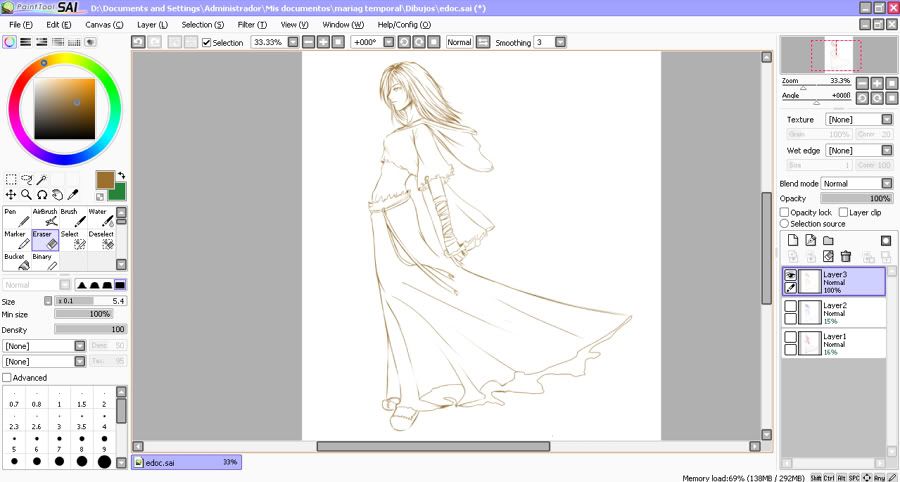Create a new linework layer

(810, 240)
